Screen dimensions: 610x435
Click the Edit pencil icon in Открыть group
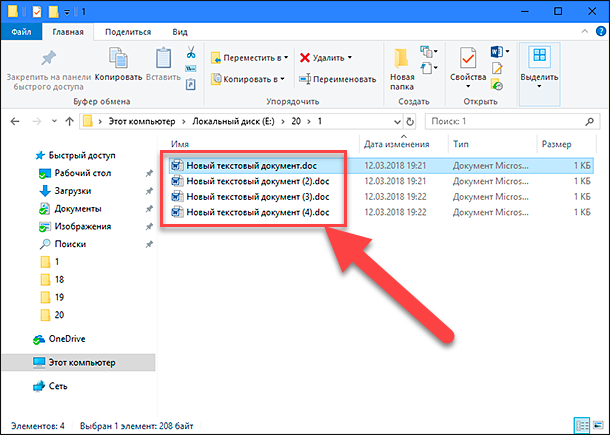497,68
